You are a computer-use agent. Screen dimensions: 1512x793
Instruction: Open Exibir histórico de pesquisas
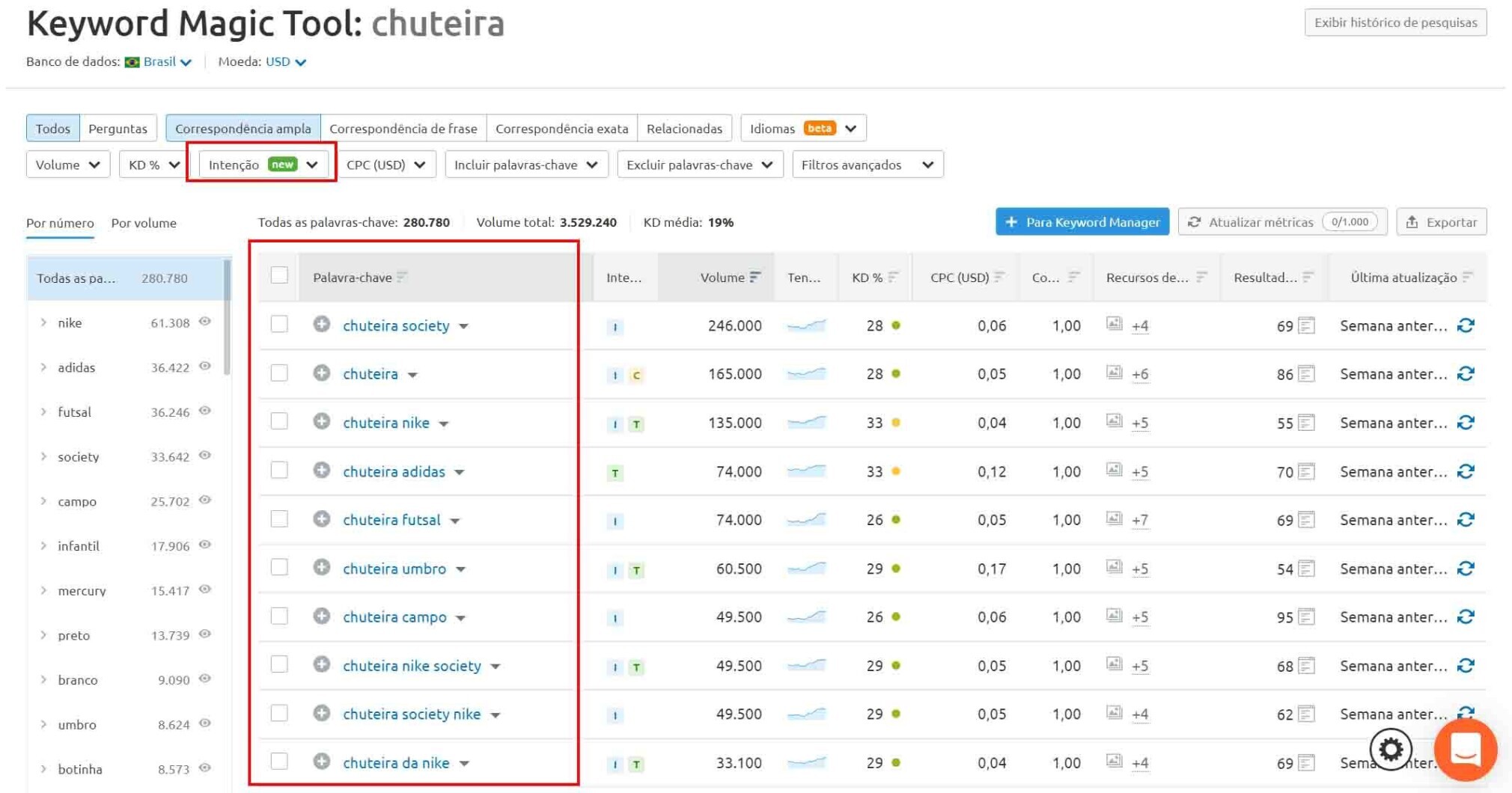coord(1394,22)
